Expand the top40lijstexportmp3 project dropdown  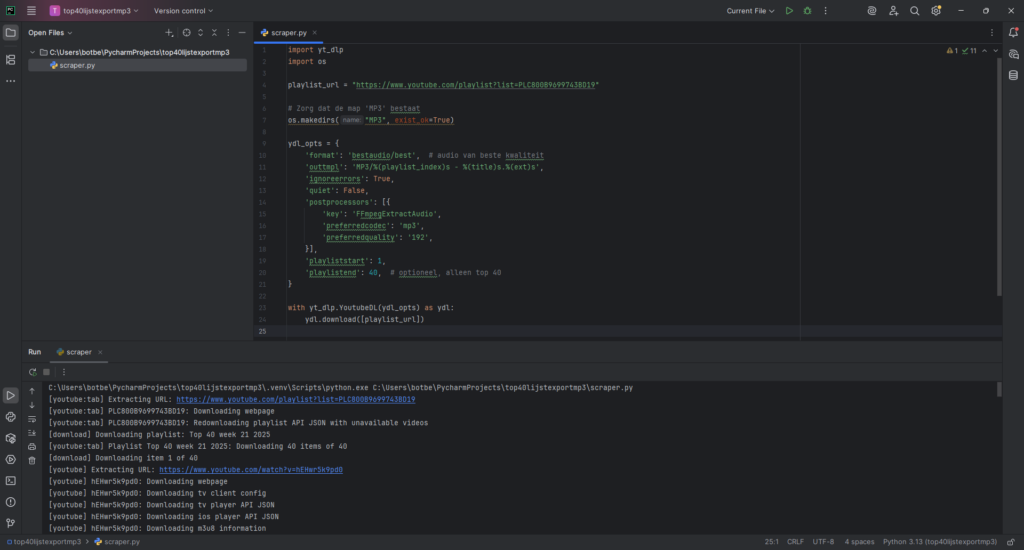[x=94, y=11]
